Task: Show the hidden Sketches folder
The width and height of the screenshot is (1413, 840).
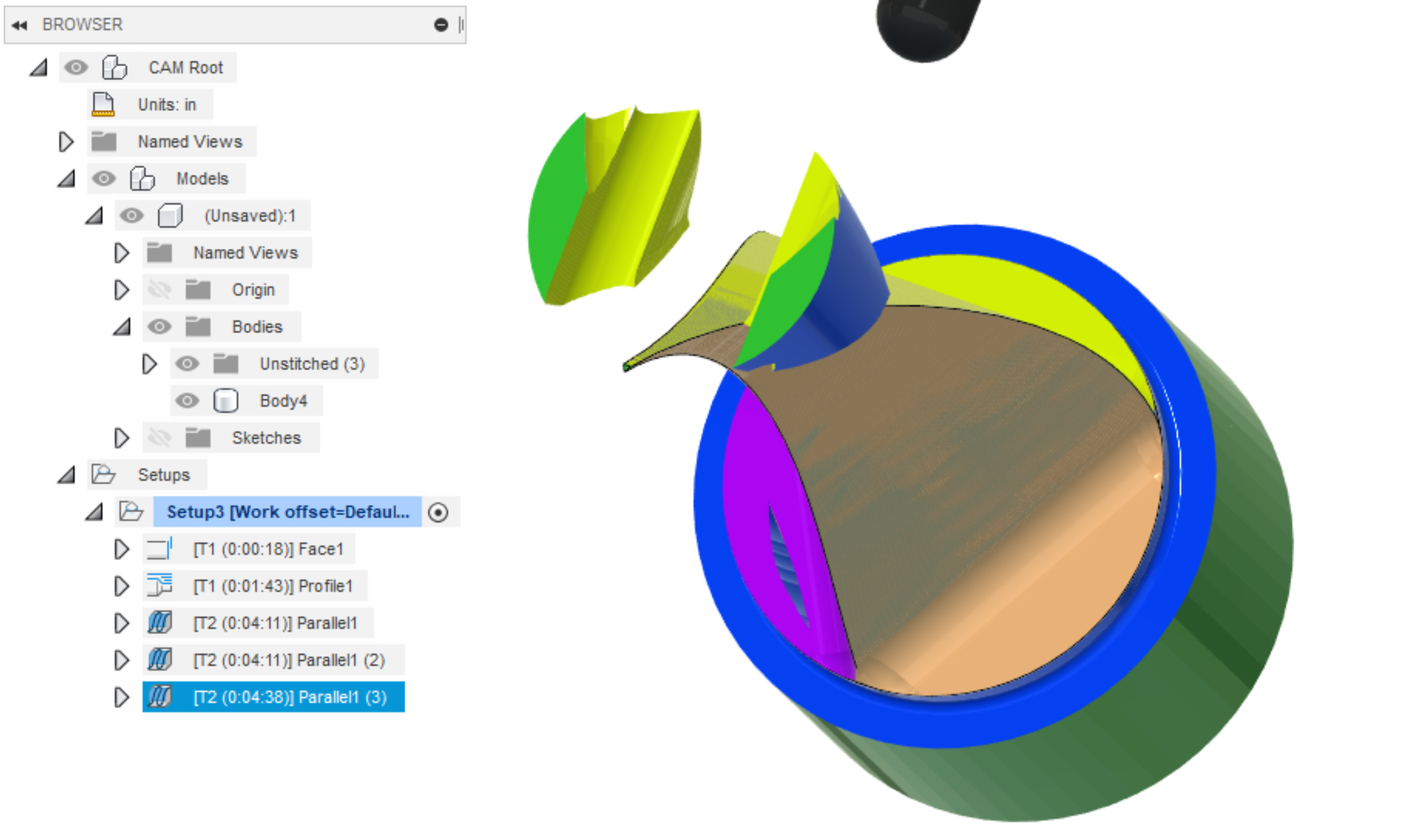Action: 159,438
